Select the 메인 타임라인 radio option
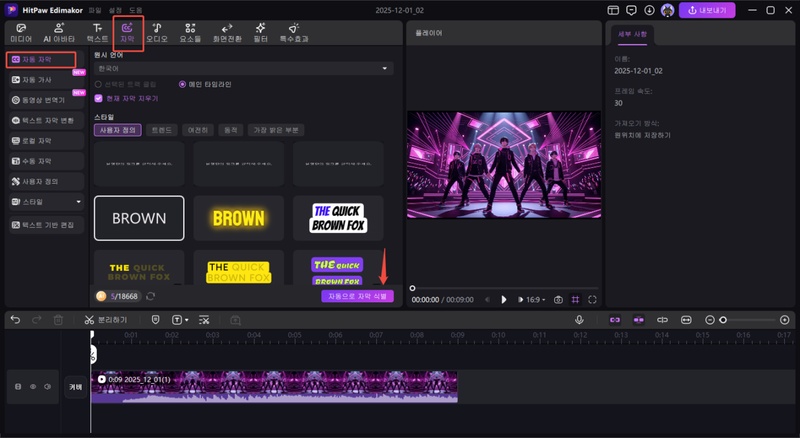The height and width of the screenshot is (438, 800). coord(182,85)
